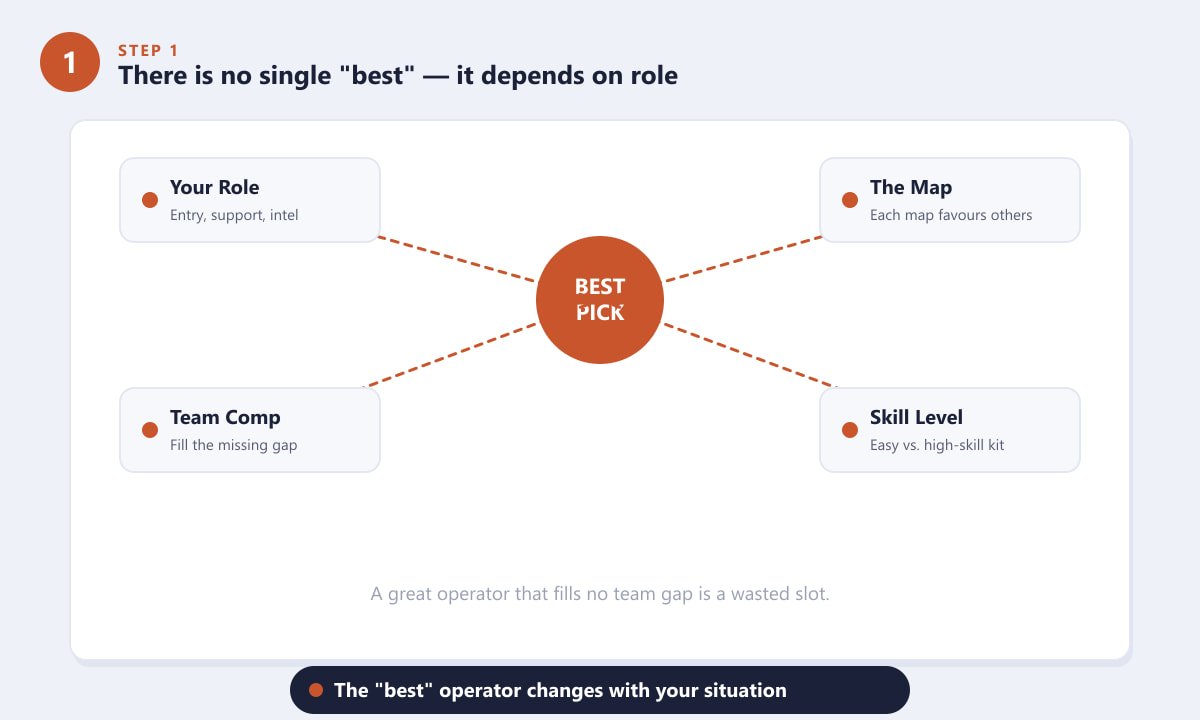The height and width of the screenshot is (720, 1200).
Task: Click the wasted slot caption sentence
Action: pyautogui.click(x=600, y=594)
